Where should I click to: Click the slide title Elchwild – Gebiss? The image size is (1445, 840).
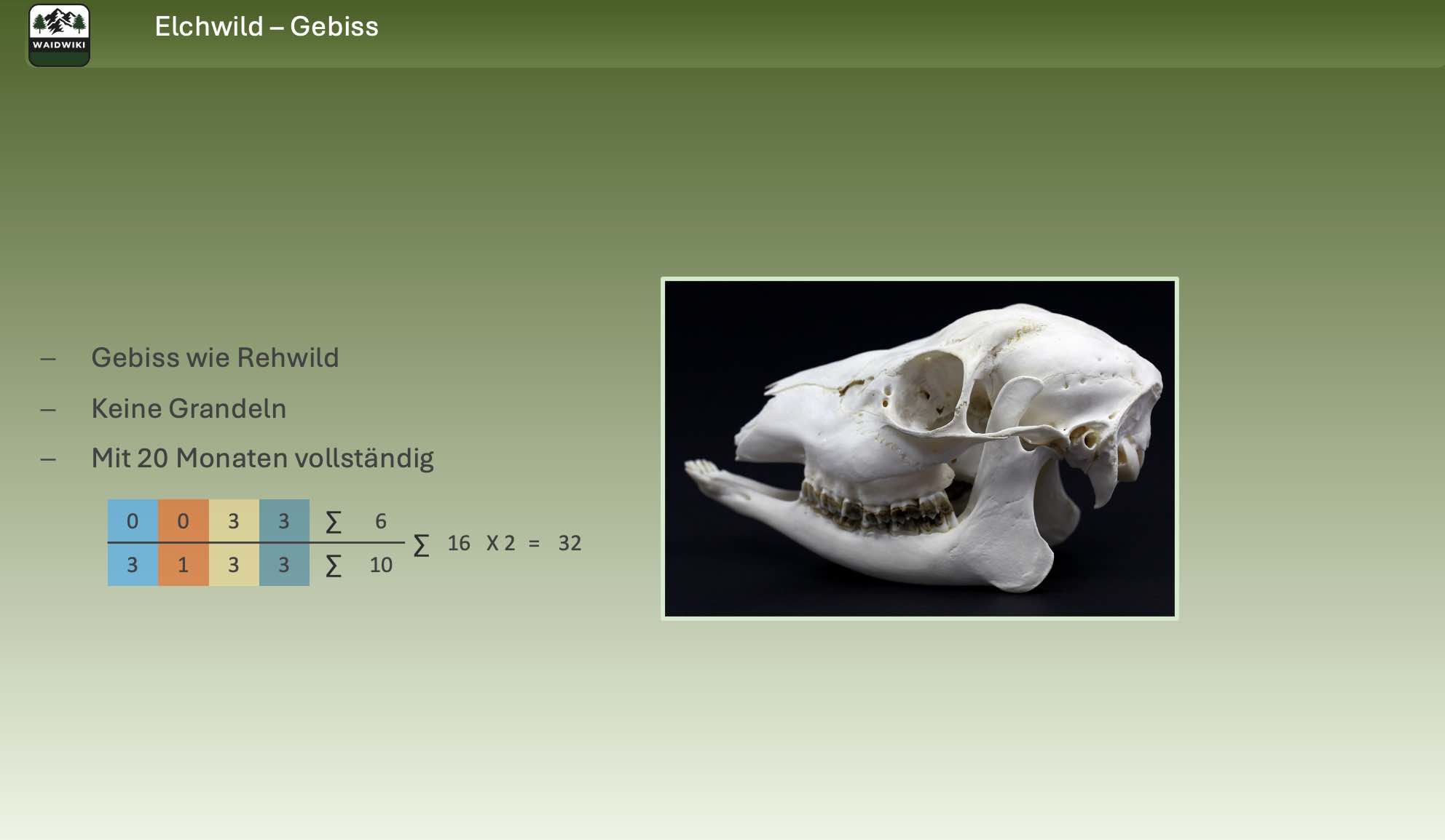pyautogui.click(x=266, y=27)
